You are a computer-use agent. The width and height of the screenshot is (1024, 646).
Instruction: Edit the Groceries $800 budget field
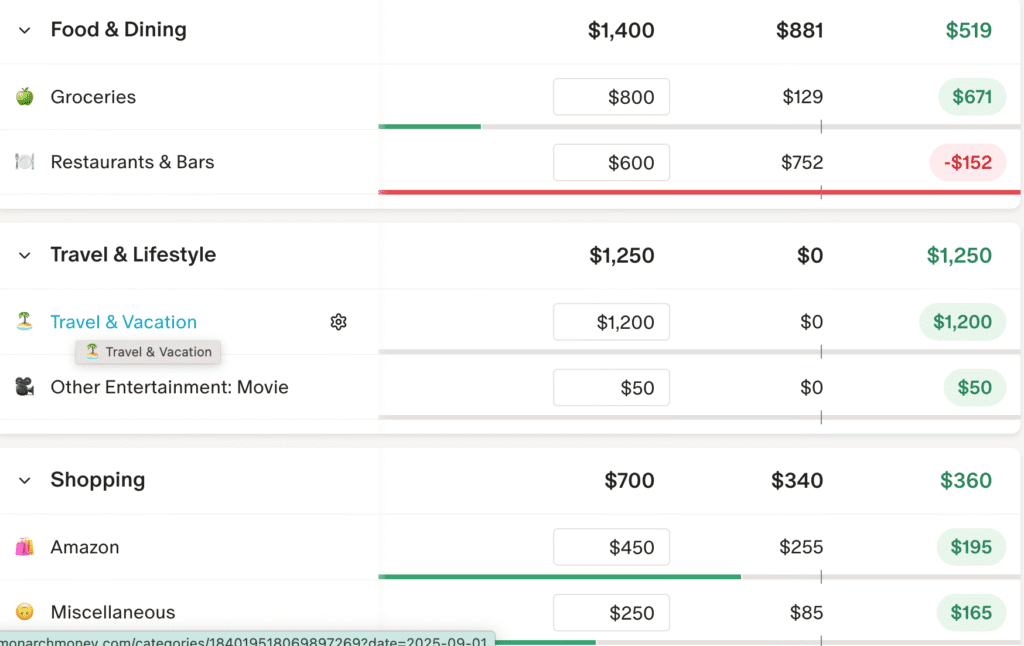pos(611,97)
